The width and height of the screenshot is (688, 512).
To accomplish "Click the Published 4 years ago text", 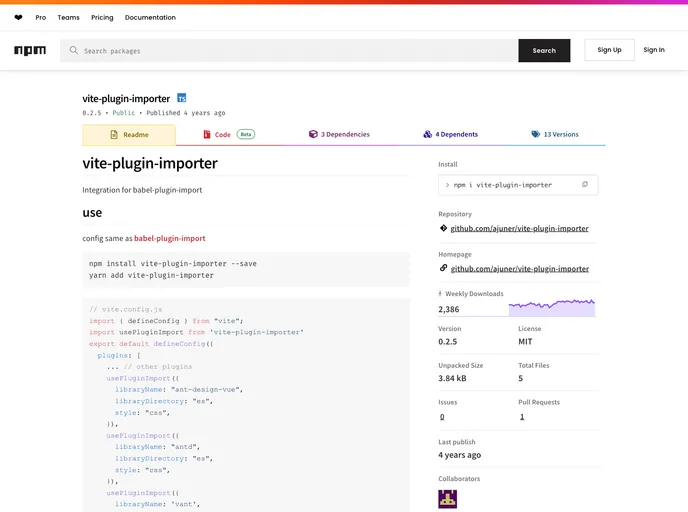I will pyautogui.click(x=186, y=113).
